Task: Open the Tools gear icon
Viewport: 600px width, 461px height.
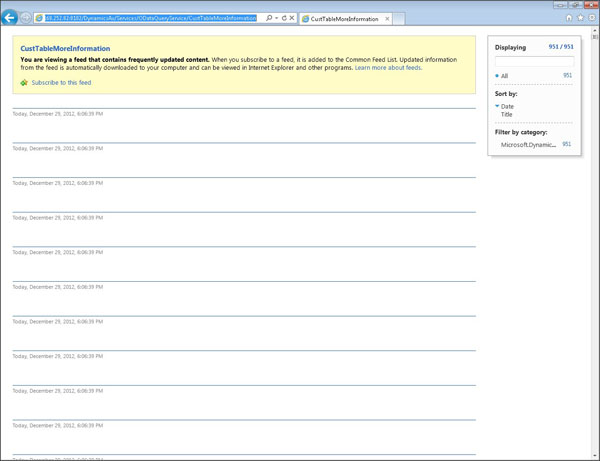Action: tap(590, 18)
